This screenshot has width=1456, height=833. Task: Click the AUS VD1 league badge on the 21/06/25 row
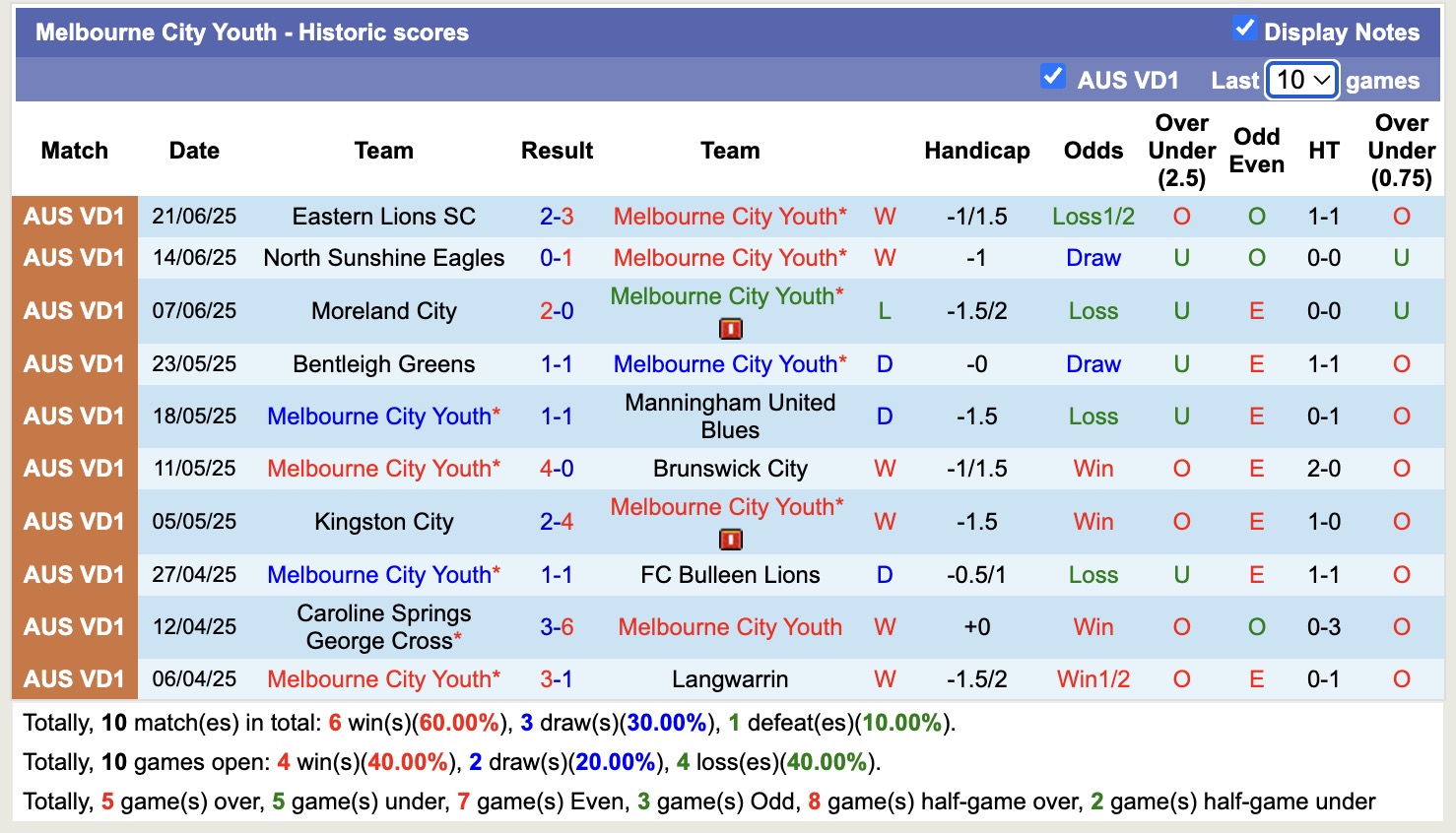pyautogui.click(x=74, y=216)
